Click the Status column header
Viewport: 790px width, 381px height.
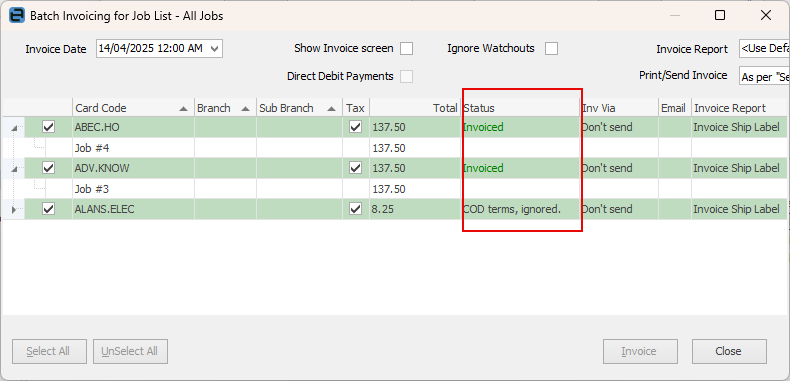[520, 108]
